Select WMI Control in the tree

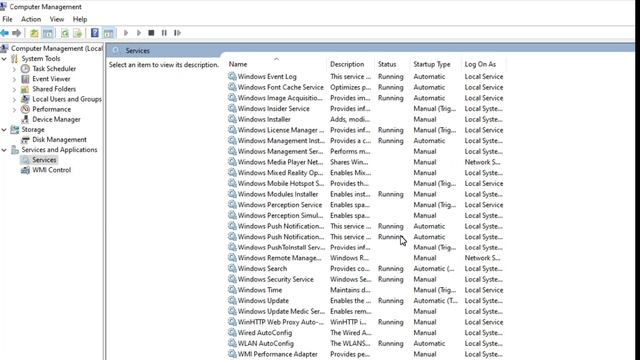[x=51, y=170]
